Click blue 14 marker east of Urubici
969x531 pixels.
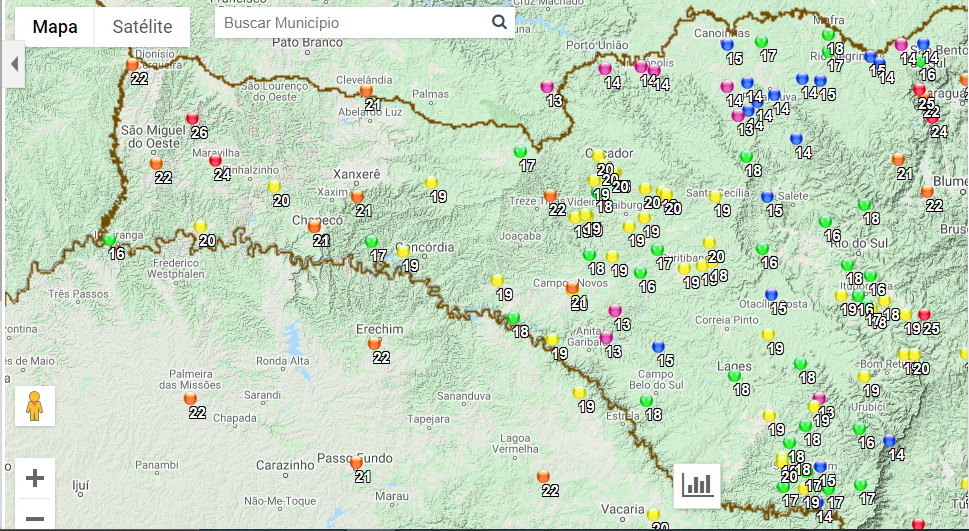point(889,441)
